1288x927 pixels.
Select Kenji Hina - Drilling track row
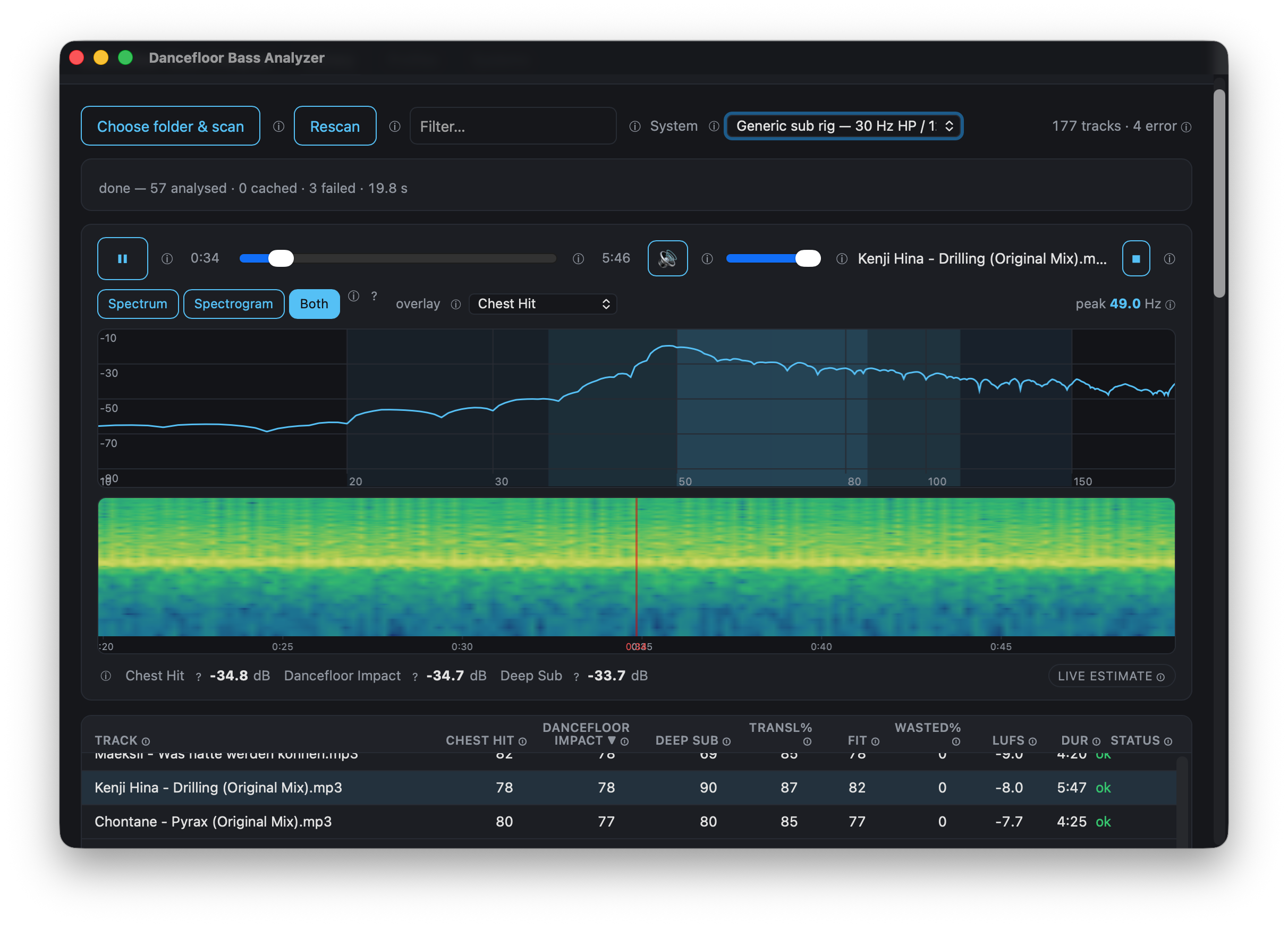629,788
